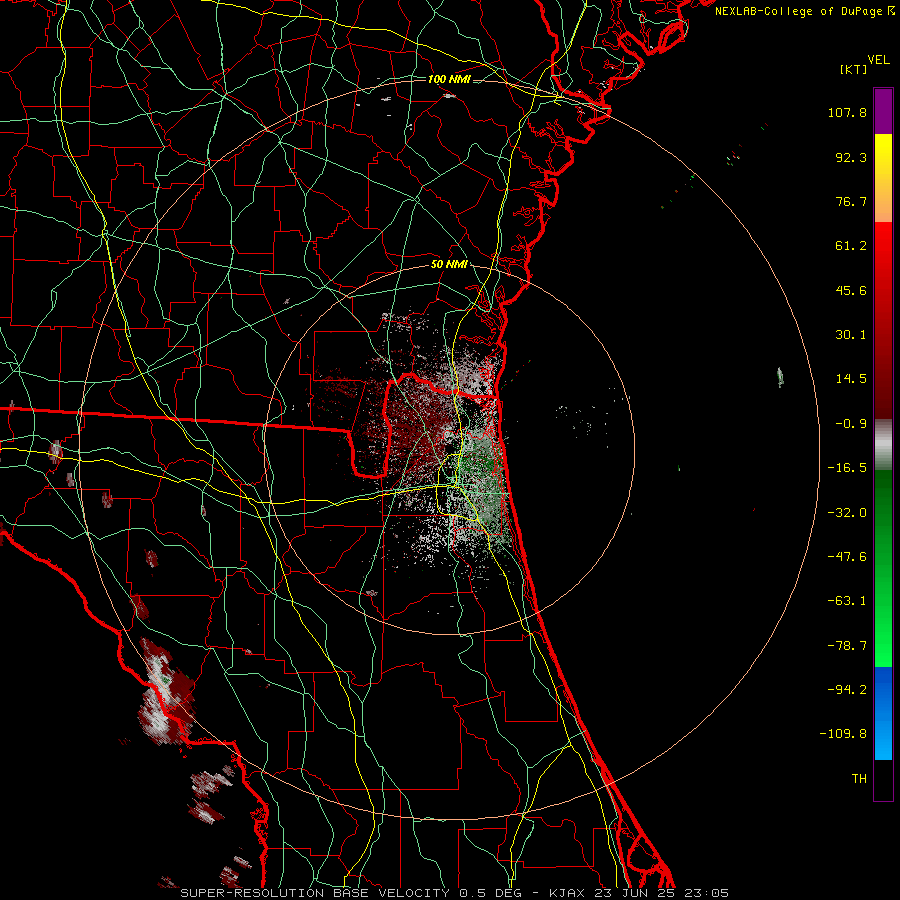
Task: Click the 30.1 legend value
Action: 851,335
